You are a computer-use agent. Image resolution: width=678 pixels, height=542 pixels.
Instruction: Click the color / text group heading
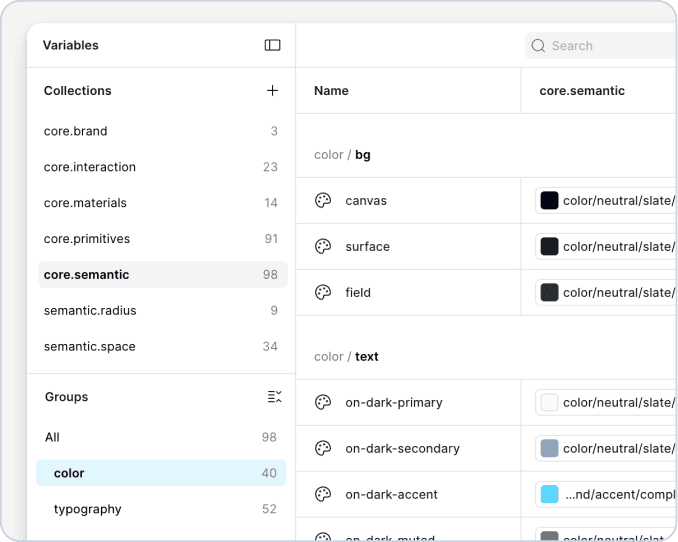(x=346, y=356)
